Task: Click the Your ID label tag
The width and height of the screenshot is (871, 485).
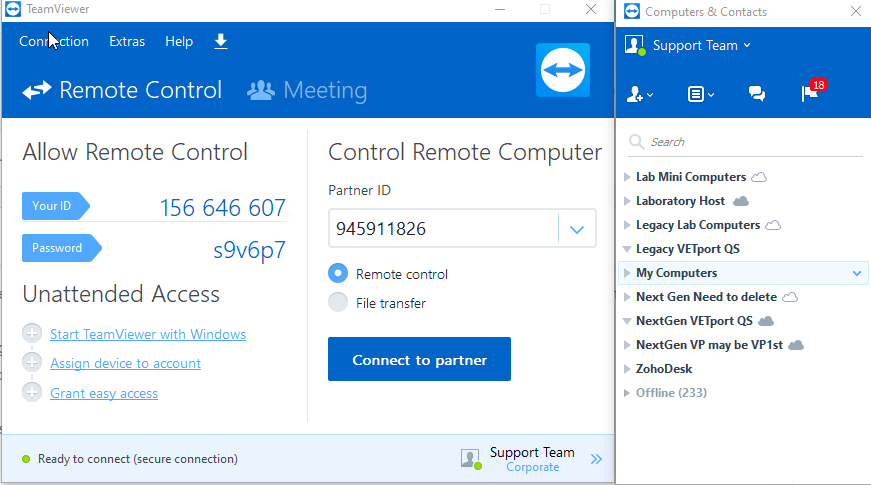Action: 56,206
